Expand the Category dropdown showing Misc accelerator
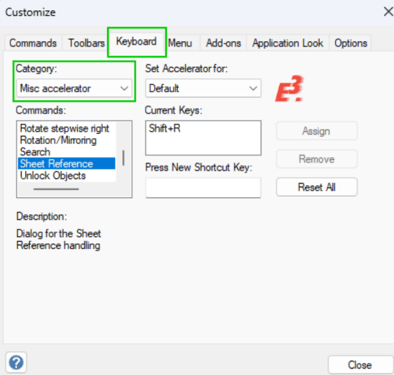Screen dimensions: 394x375 pos(74,88)
